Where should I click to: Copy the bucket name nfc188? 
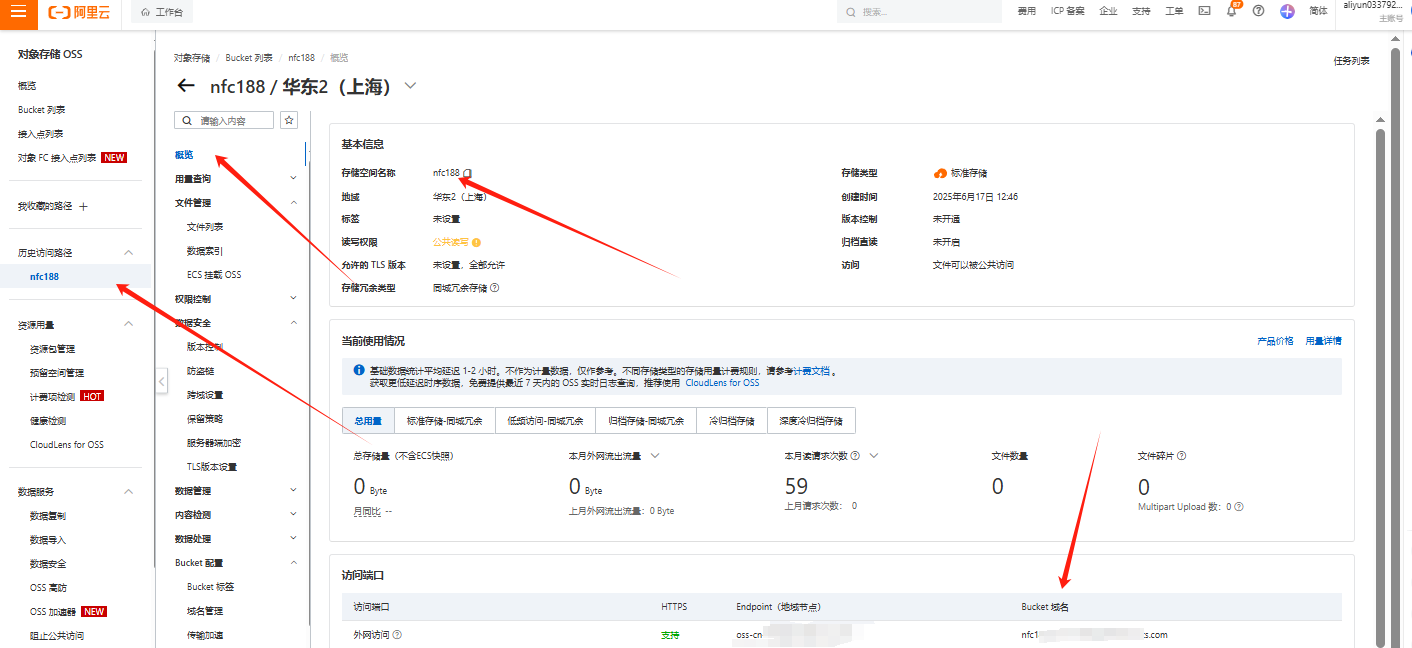click(467, 173)
